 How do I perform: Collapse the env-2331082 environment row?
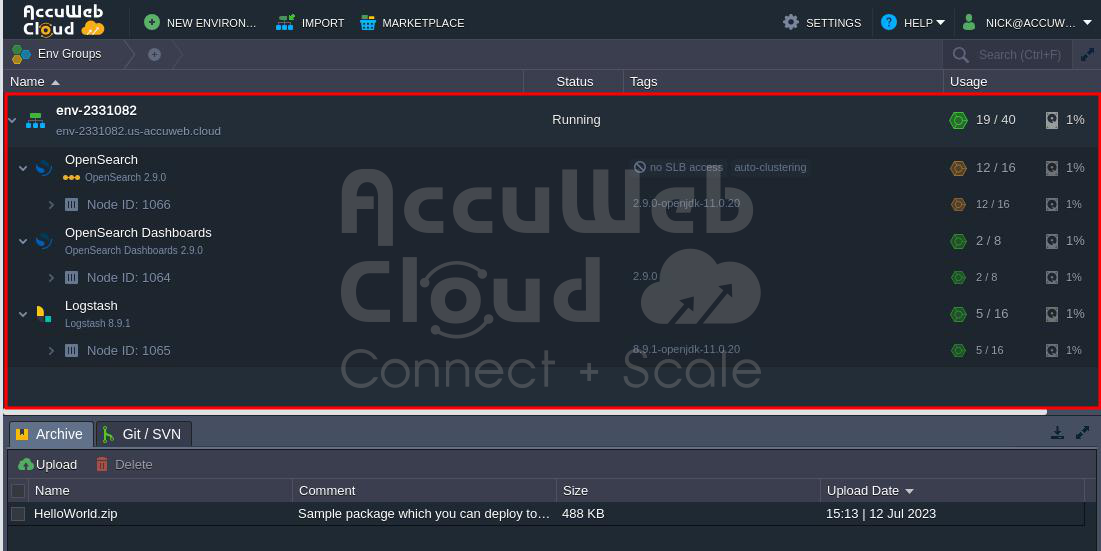click(12, 120)
